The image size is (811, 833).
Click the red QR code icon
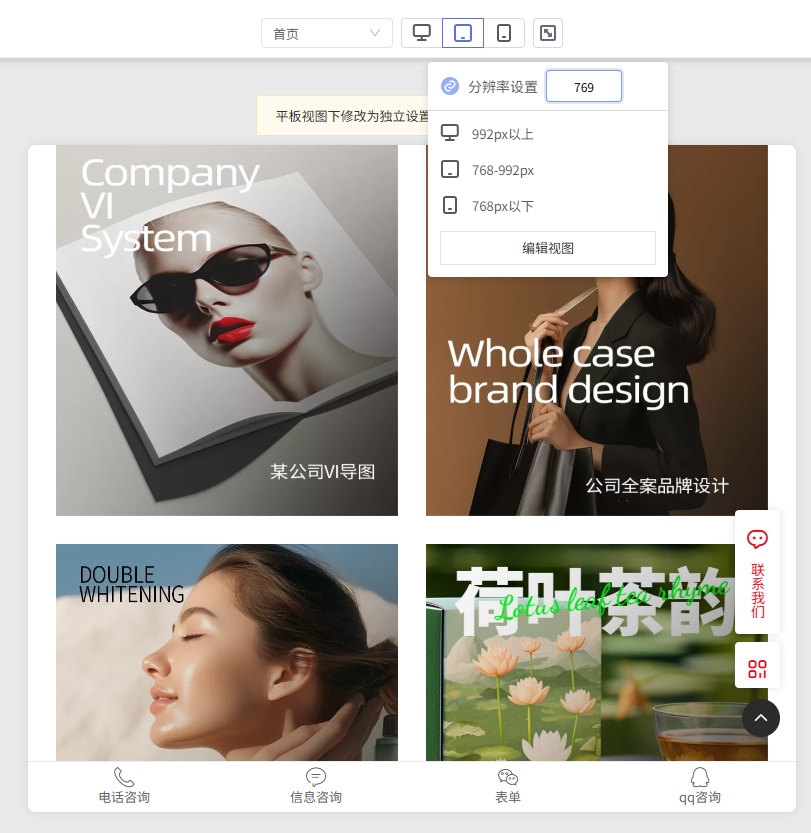point(757,669)
